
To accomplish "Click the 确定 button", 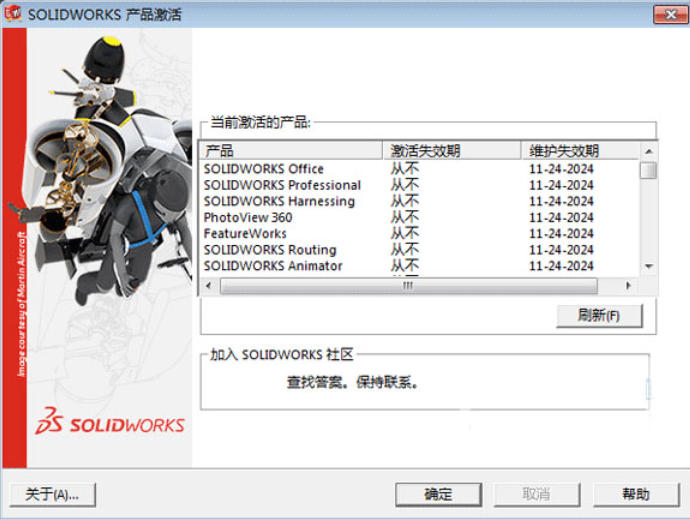I will (438, 494).
